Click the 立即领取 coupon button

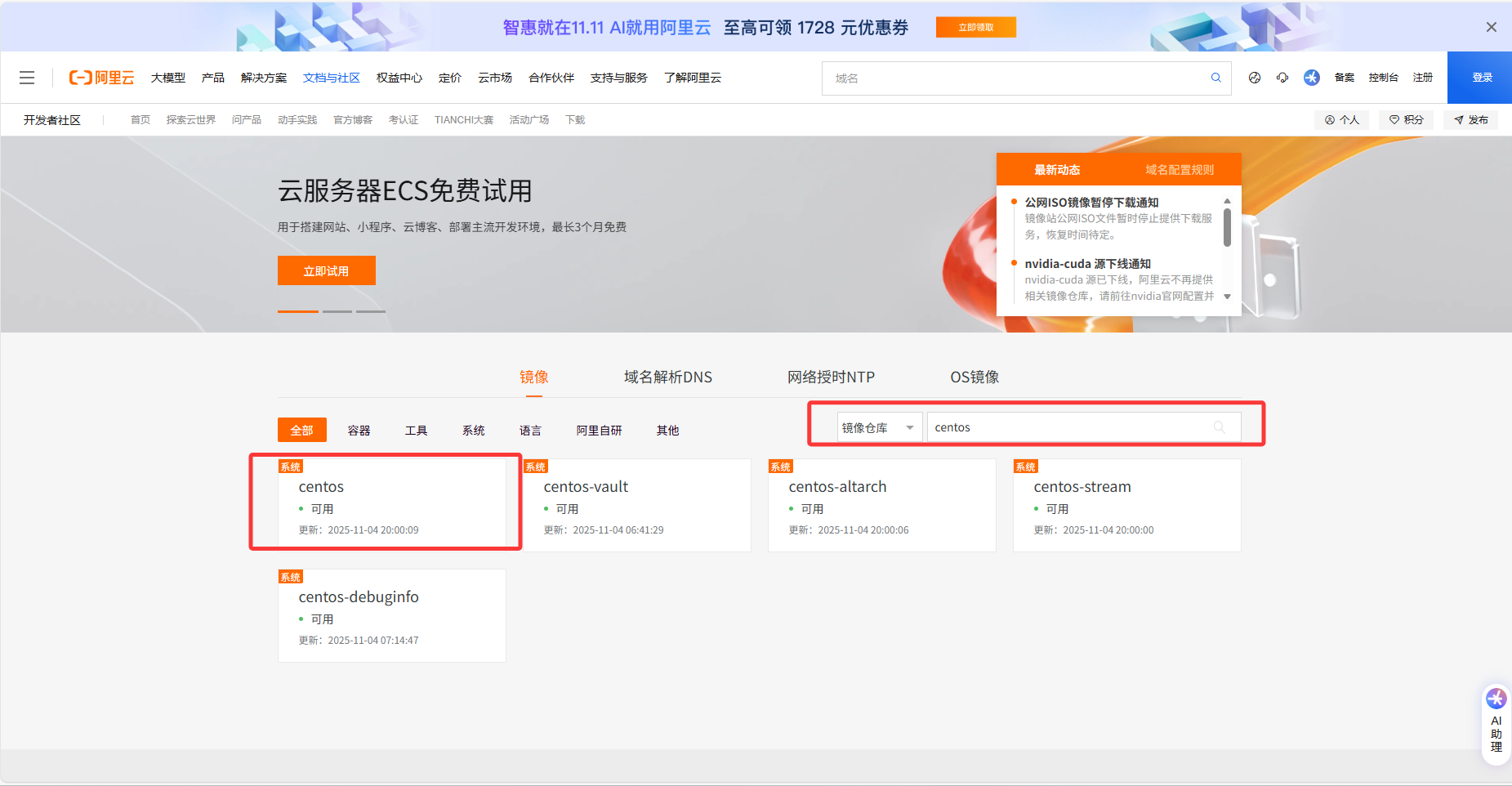pyautogui.click(x=976, y=27)
